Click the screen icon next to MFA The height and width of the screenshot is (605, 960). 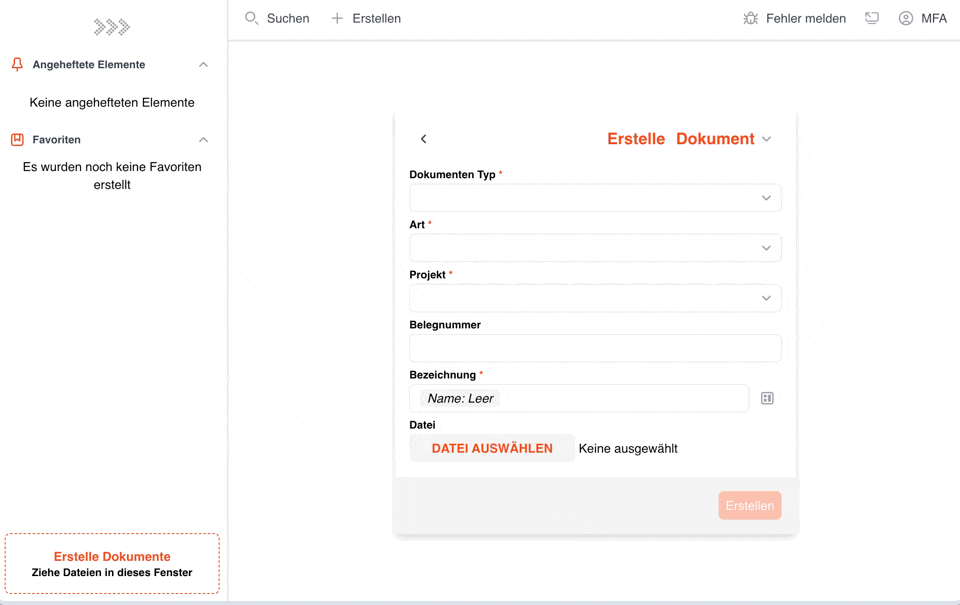(x=872, y=18)
